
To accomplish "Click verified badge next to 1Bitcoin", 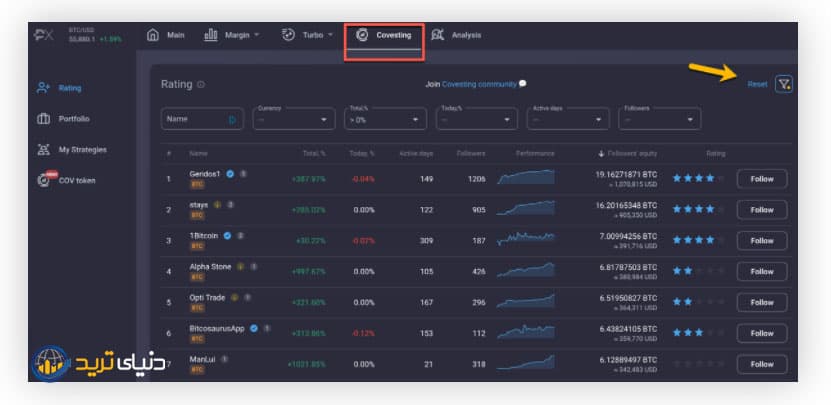I will [227, 235].
